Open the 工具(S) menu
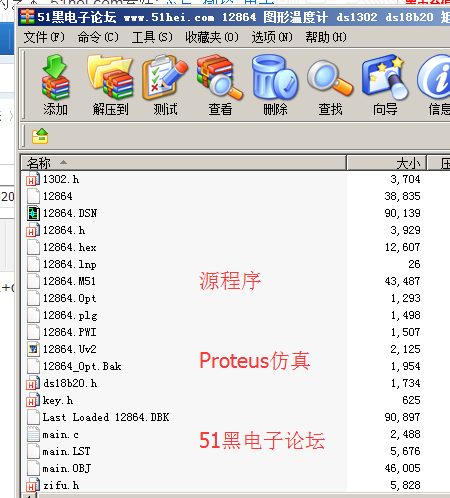The width and height of the screenshot is (450, 498). [152, 37]
